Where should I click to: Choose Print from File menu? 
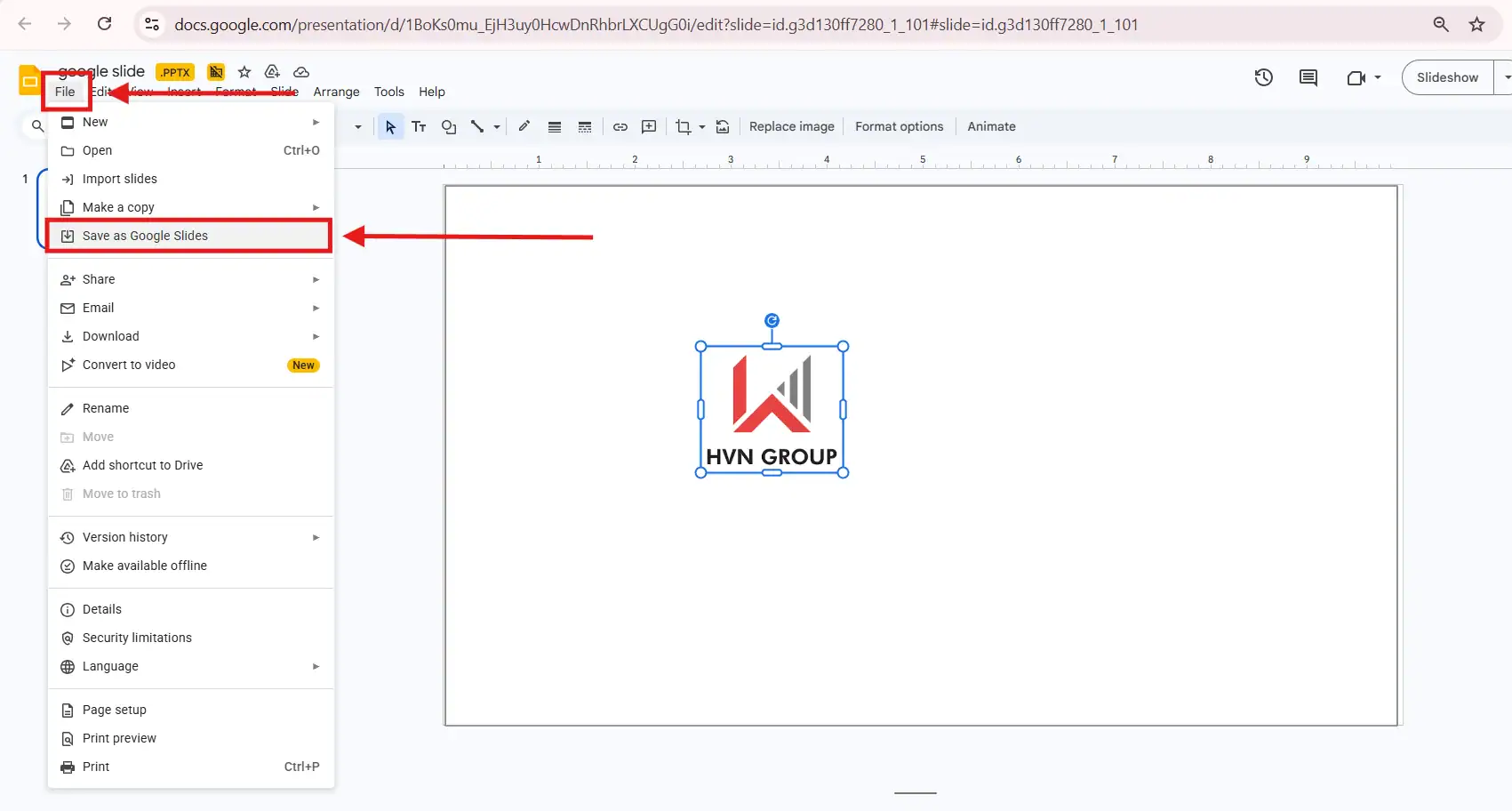[190, 767]
